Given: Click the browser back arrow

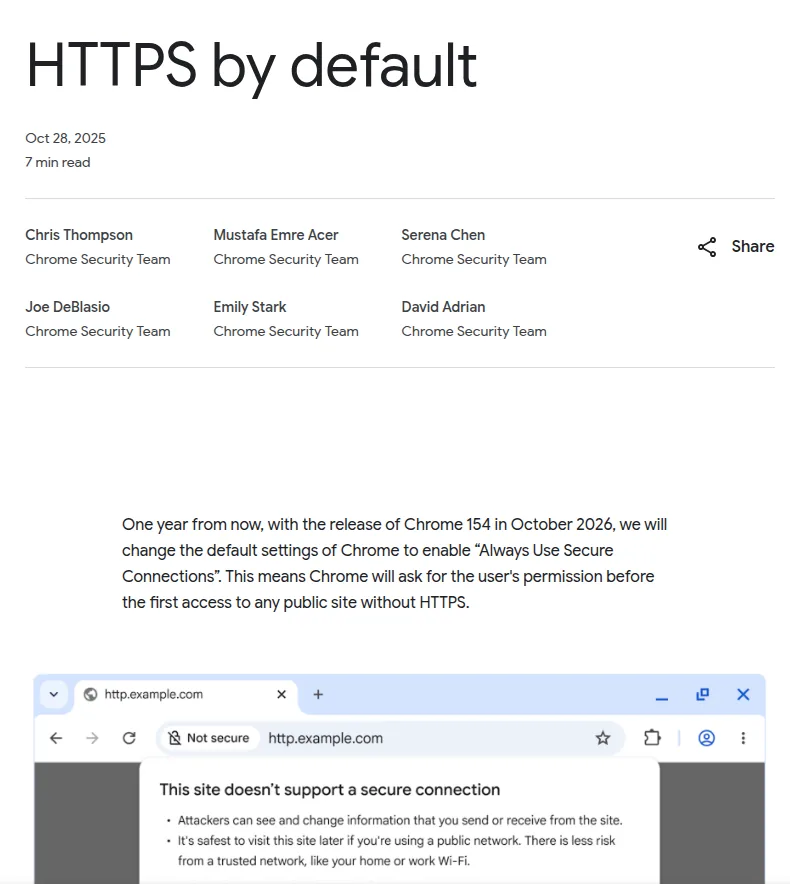Looking at the screenshot, I should pyautogui.click(x=56, y=738).
